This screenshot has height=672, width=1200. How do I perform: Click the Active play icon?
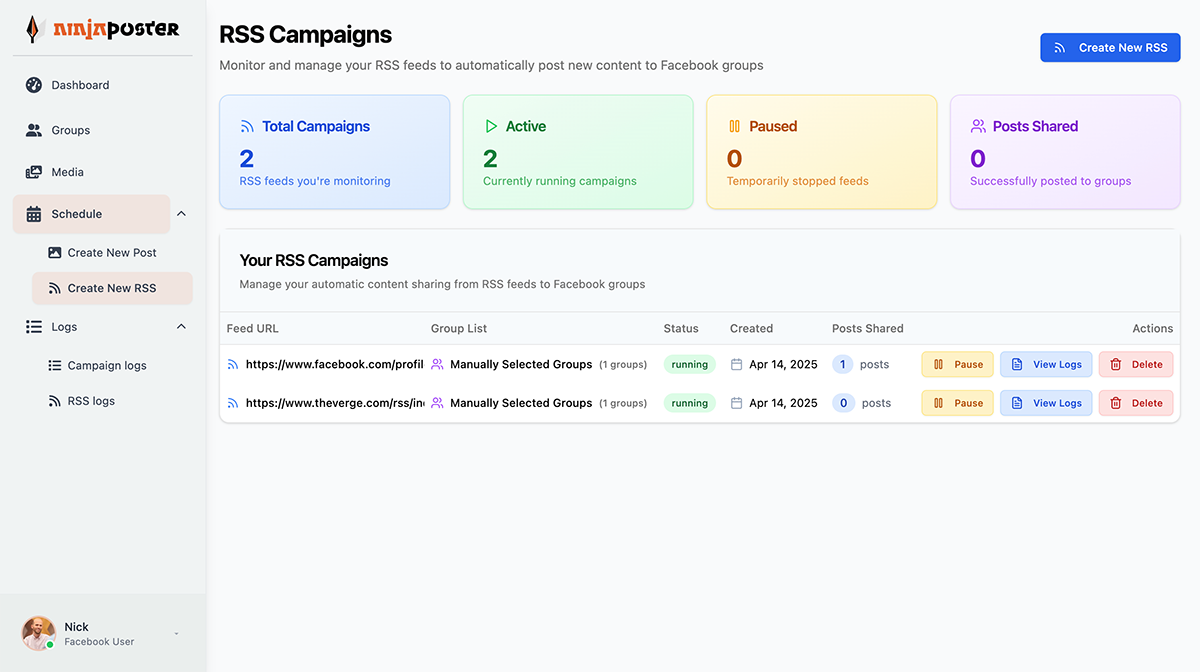click(491, 127)
